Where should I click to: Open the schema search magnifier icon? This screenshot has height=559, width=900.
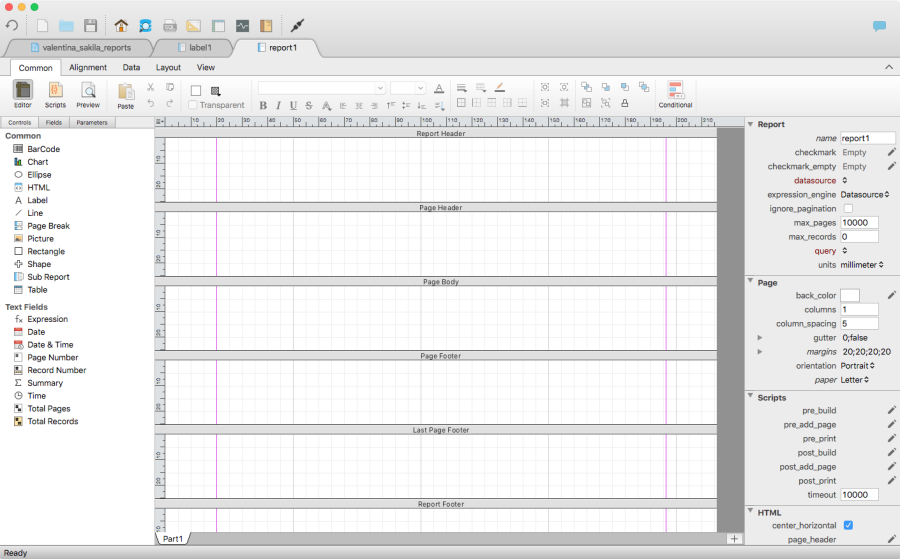coord(145,25)
